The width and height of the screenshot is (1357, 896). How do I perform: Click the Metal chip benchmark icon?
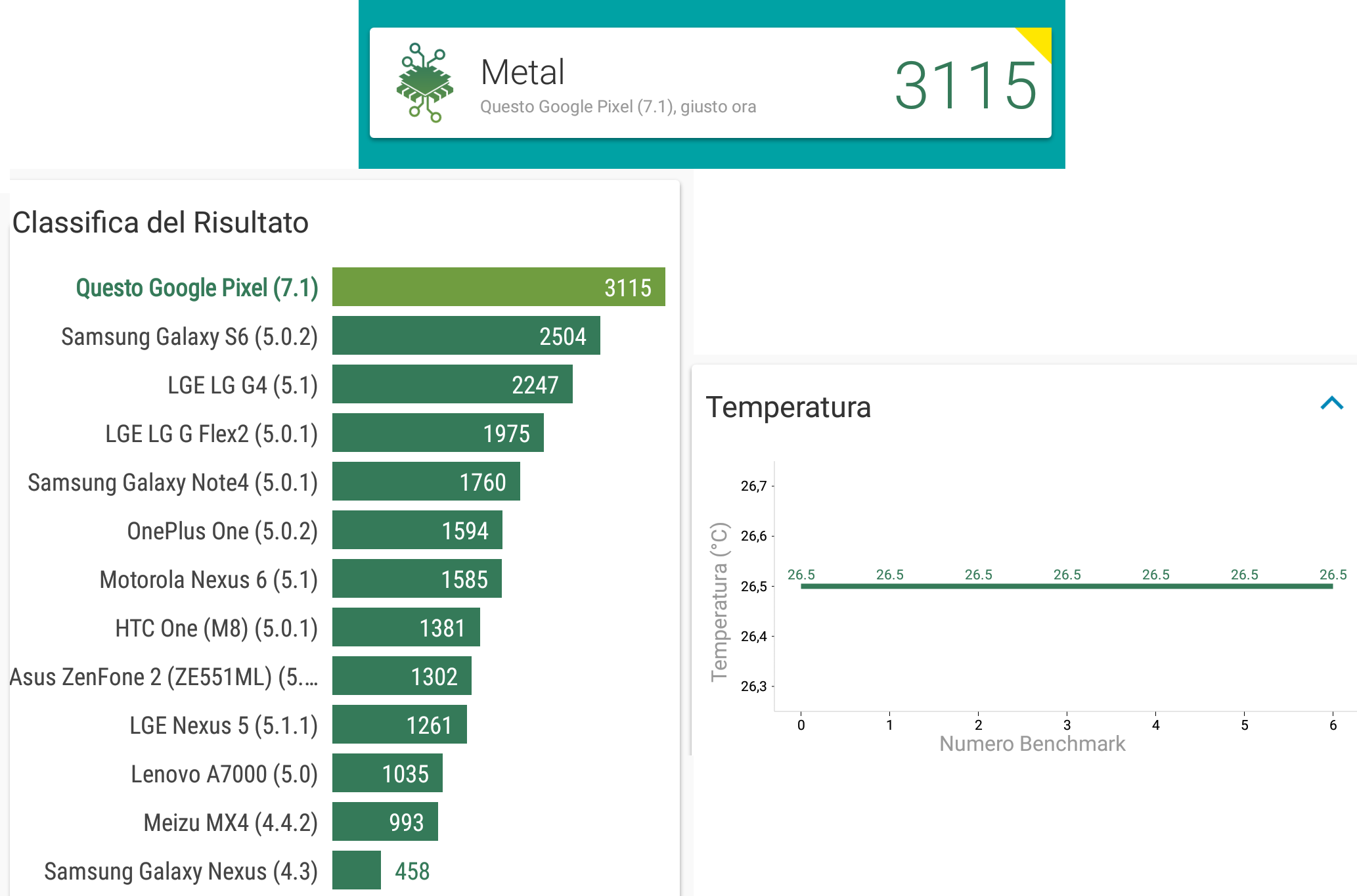(x=425, y=83)
